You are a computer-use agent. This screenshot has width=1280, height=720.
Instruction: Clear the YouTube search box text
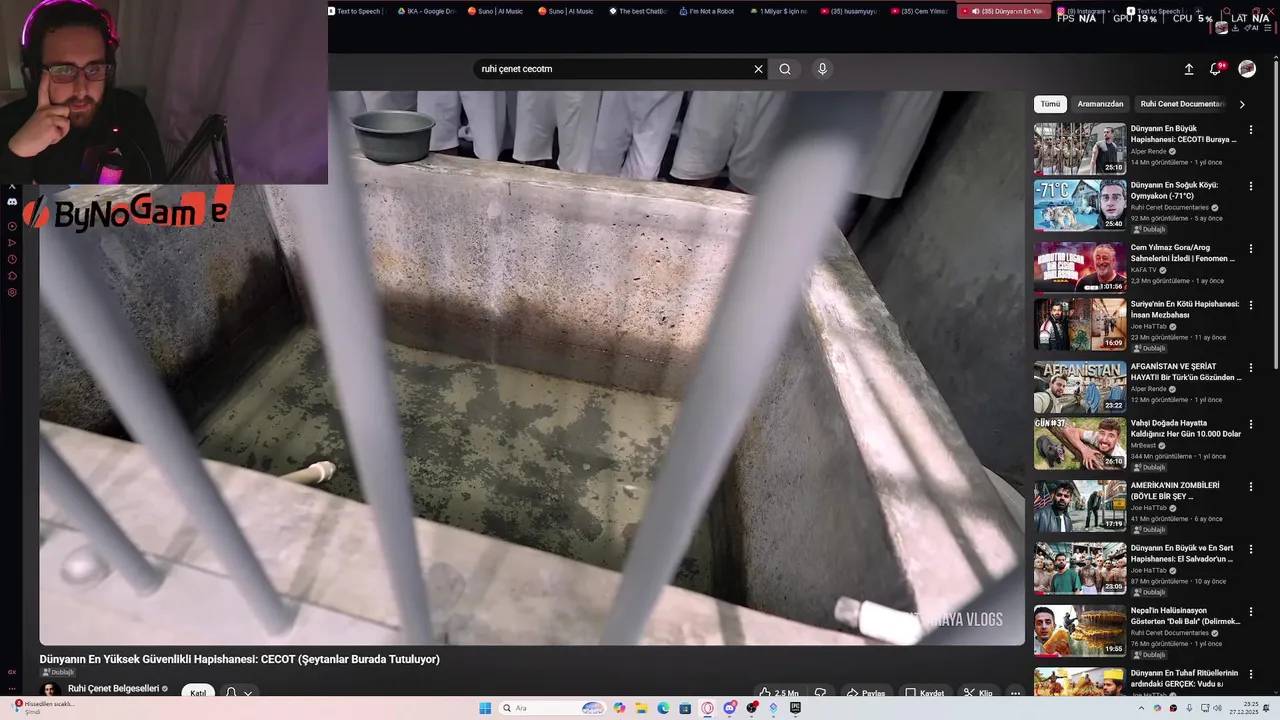(758, 69)
